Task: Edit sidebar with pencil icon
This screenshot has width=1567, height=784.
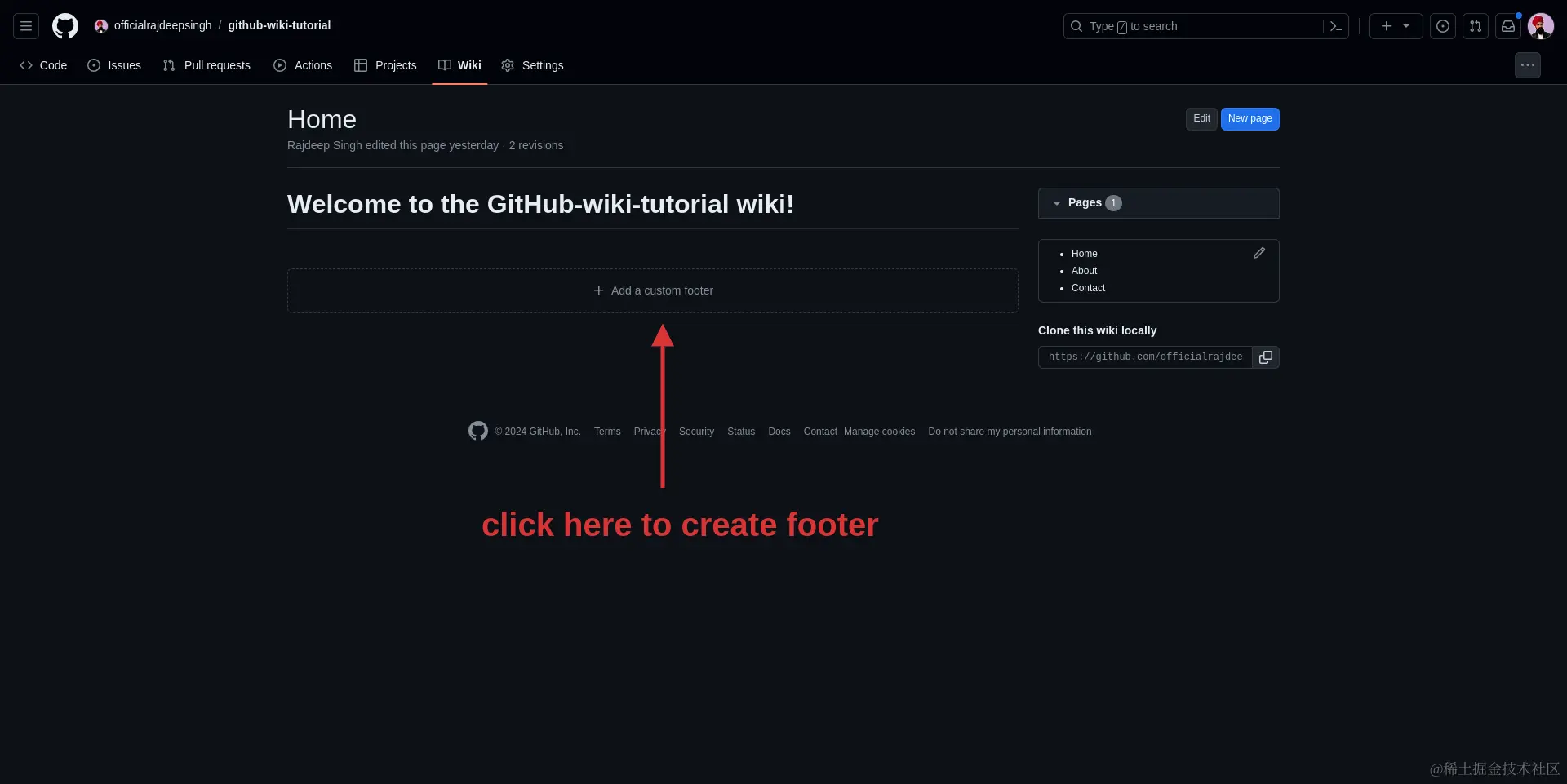Action: (1259, 253)
